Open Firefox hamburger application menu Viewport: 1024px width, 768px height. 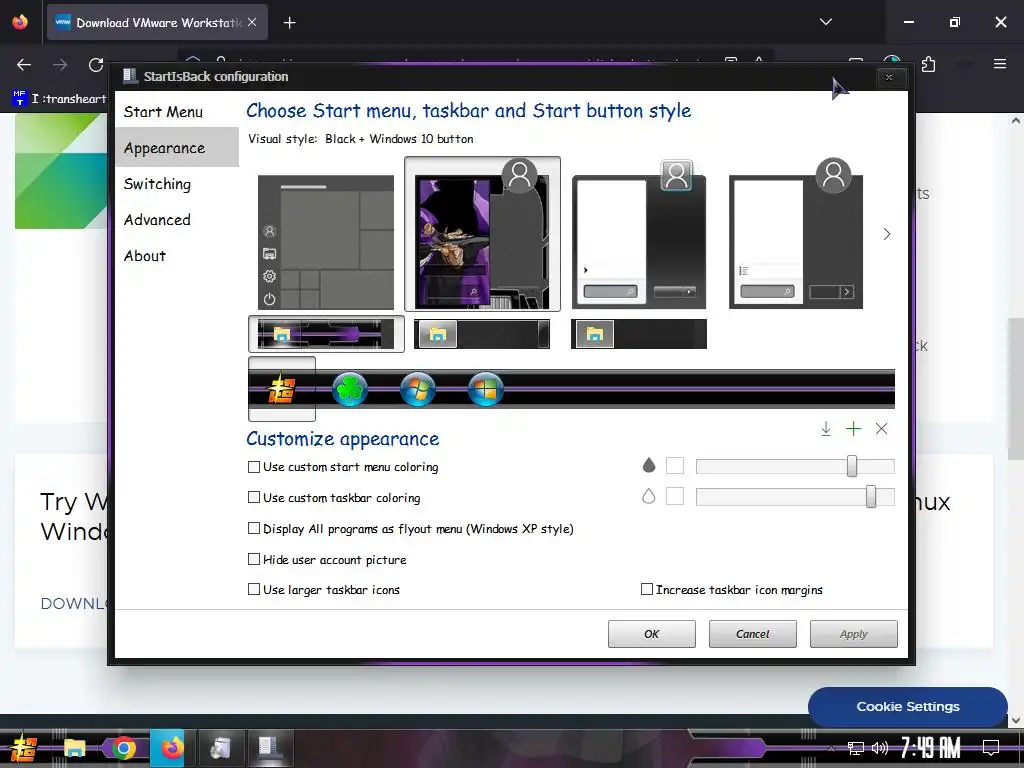coord(1000,64)
